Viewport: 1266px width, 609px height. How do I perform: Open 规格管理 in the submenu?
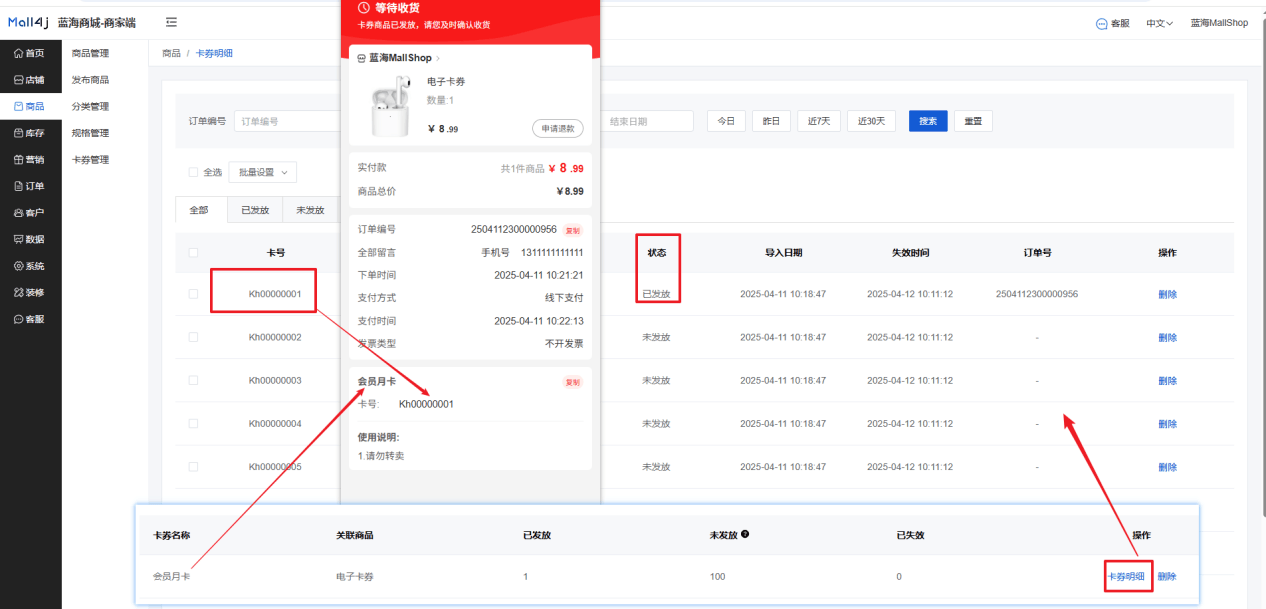click(x=90, y=133)
